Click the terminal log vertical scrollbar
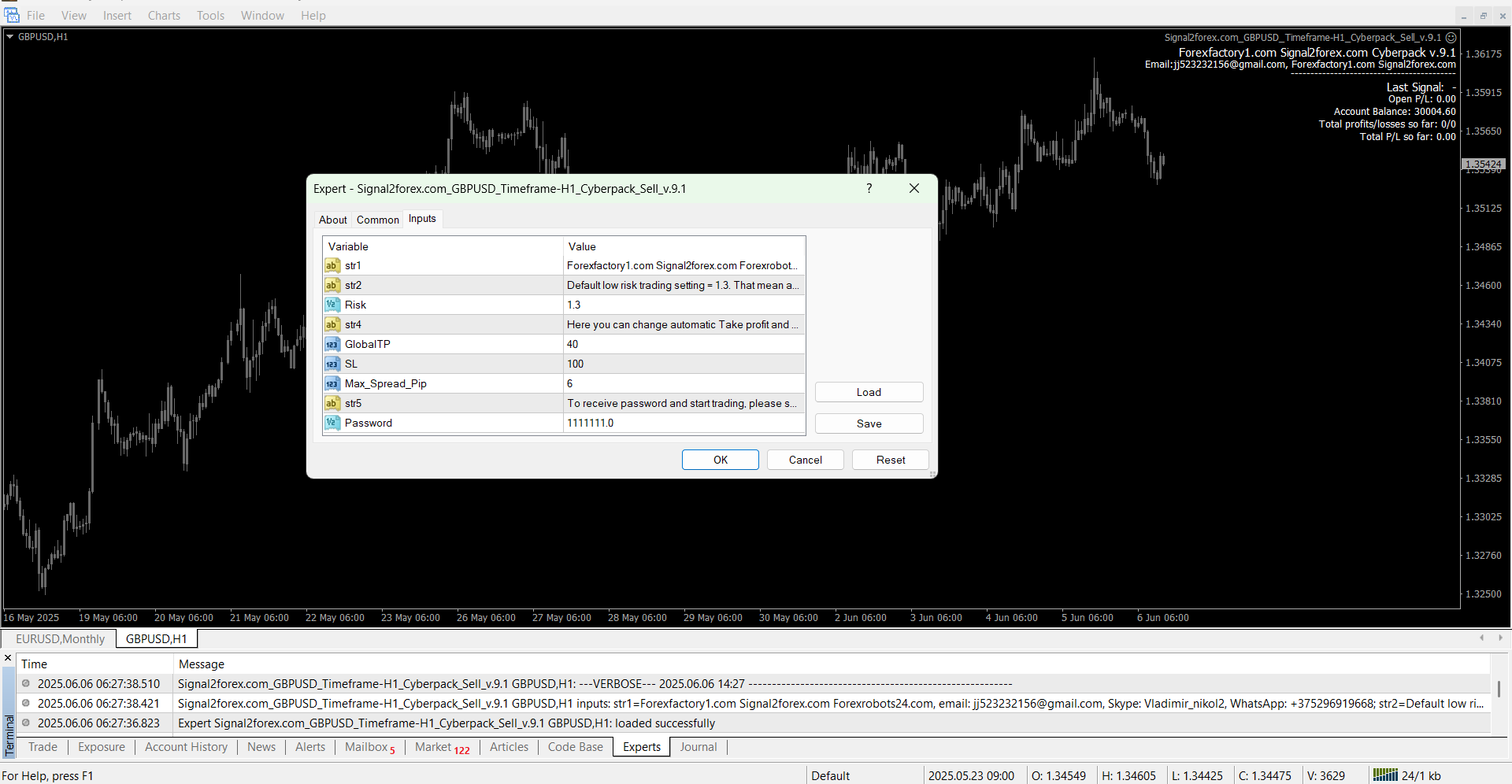Image resolution: width=1512 pixels, height=784 pixels. click(1499, 690)
